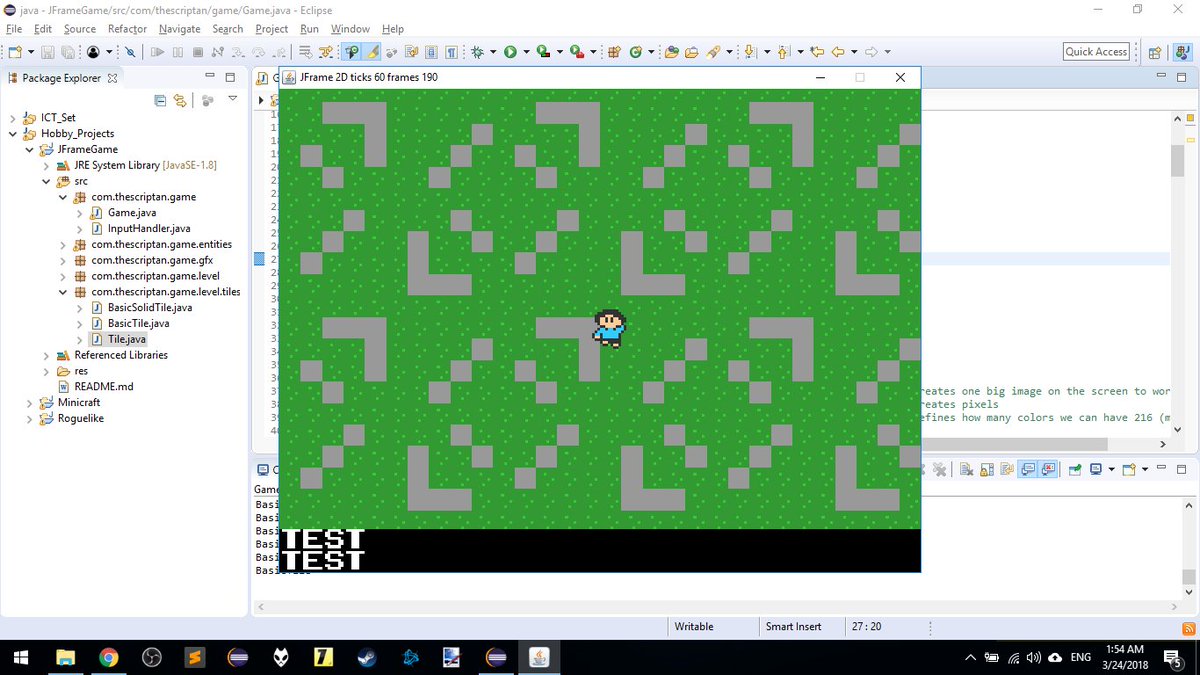
Task: Open the Run history dropdown arrow
Action: (526, 52)
